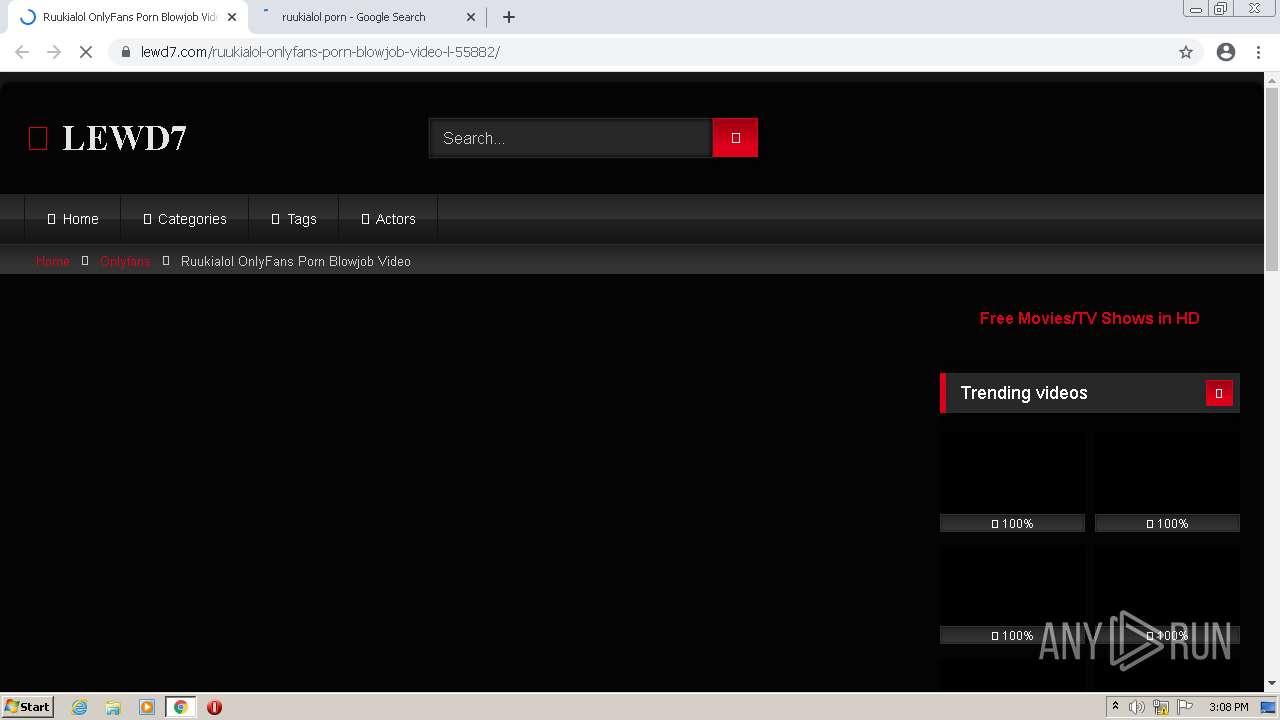The height and width of the screenshot is (720, 1280).
Task: View site security lock info
Action: point(126,52)
